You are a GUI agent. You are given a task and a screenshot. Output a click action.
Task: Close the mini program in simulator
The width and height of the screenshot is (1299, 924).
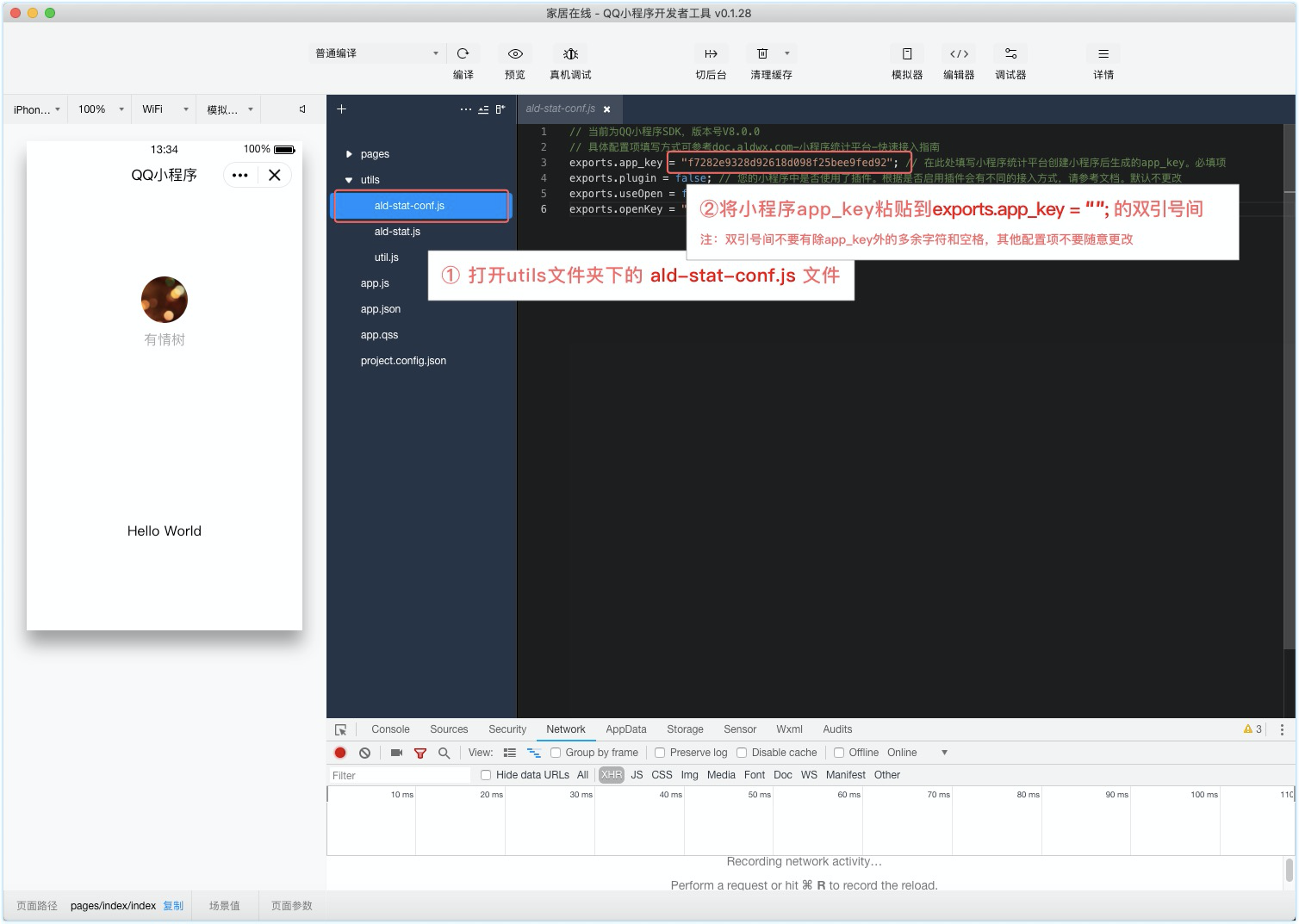[275, 175]
